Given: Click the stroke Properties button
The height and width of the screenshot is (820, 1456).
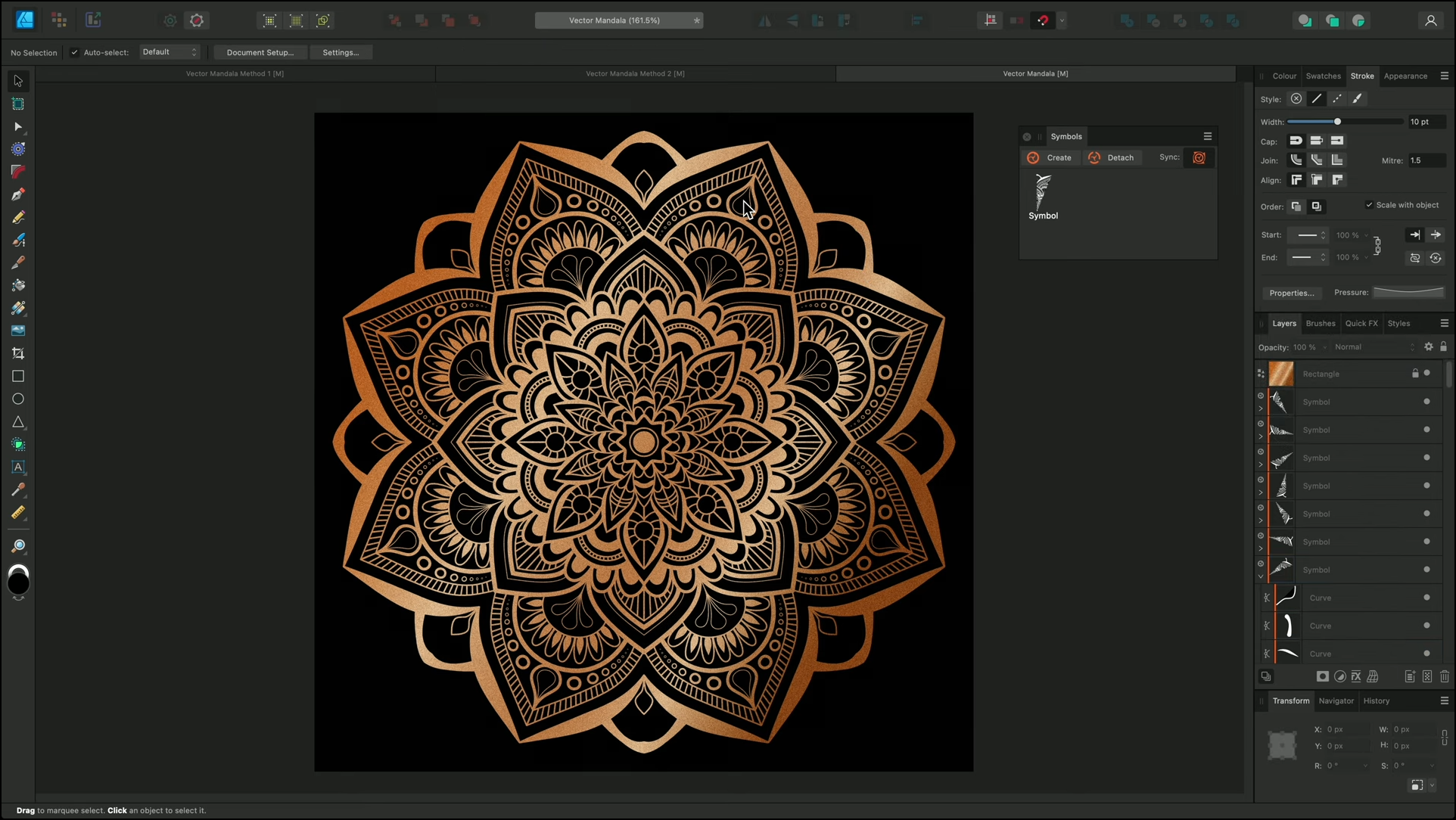Looking at the screenshot, I should (x=1291, y=293).
